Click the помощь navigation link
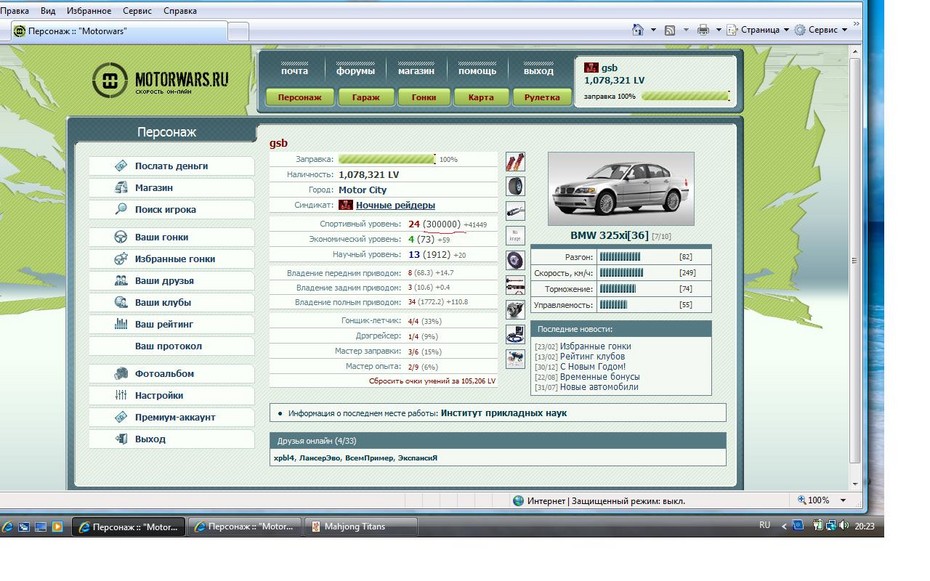This screenshot has width=930, height=581. 477,69
